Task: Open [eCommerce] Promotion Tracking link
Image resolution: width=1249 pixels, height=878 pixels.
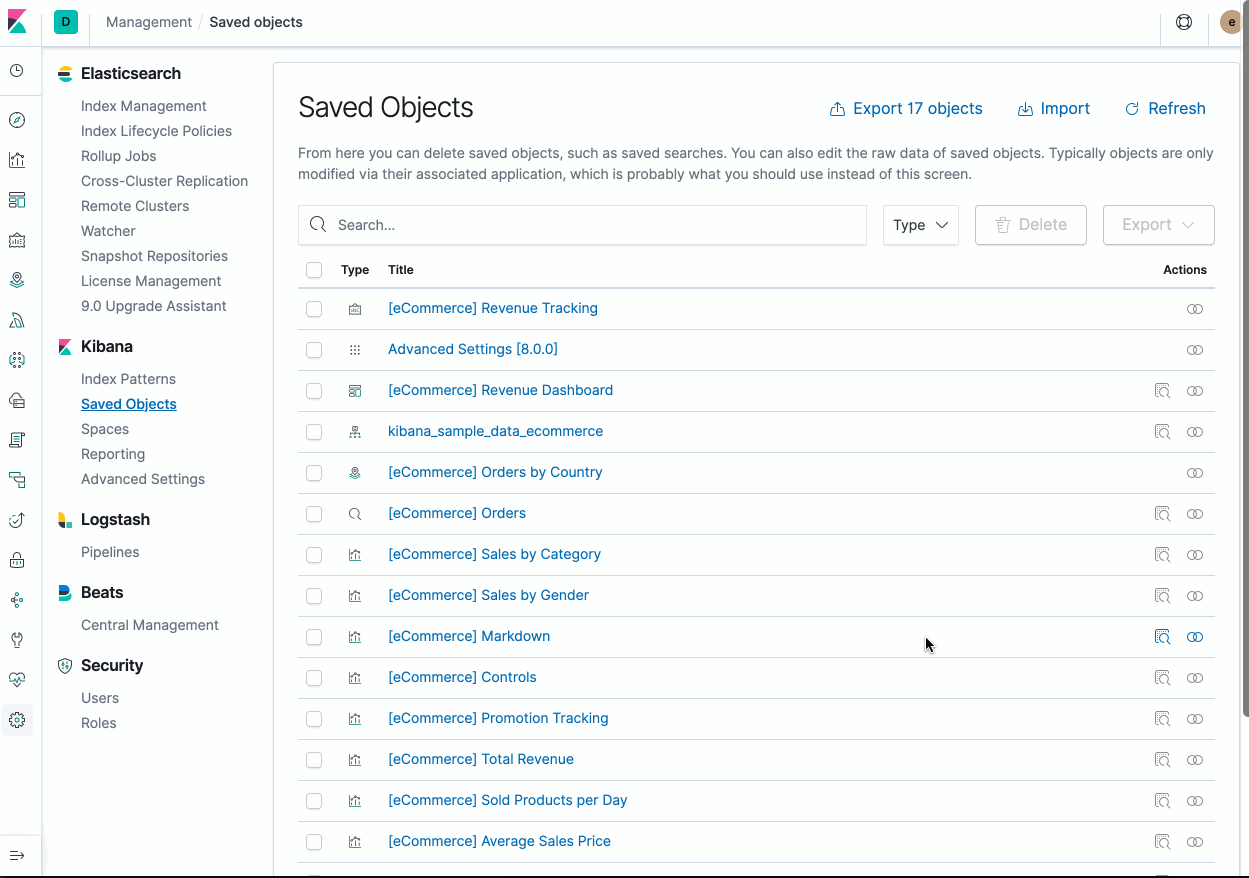Action: pos(498,719)
